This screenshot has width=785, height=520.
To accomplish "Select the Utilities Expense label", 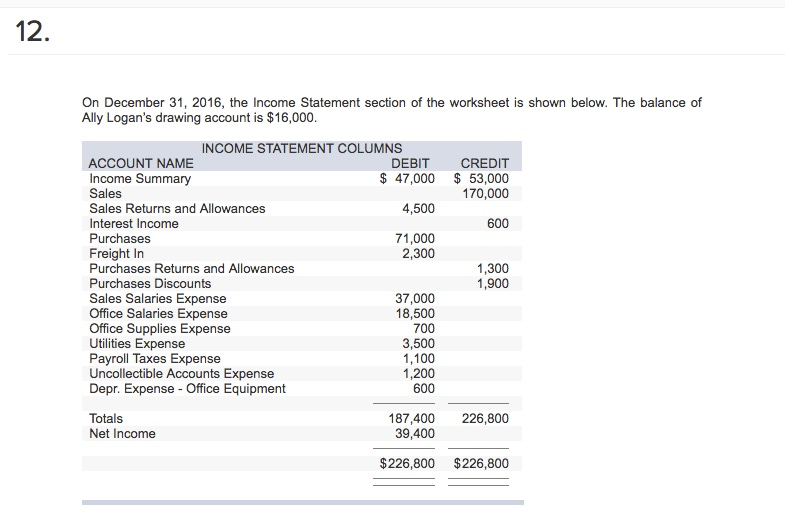I will coord(137,344).
